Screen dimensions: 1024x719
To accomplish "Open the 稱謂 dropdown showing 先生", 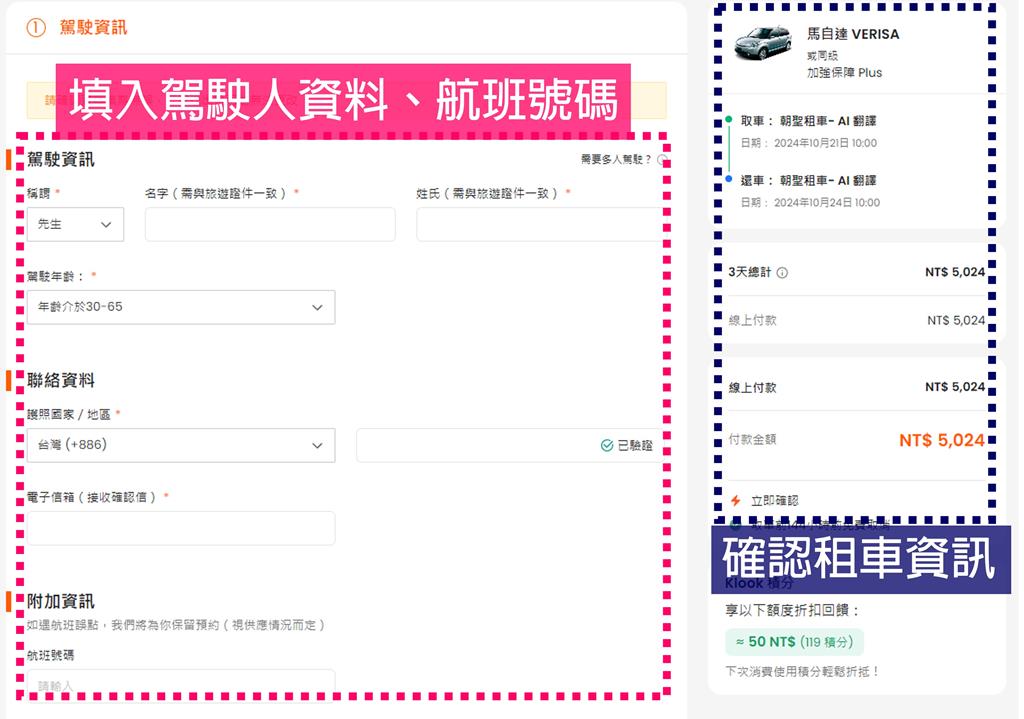I will click(75, 224).
